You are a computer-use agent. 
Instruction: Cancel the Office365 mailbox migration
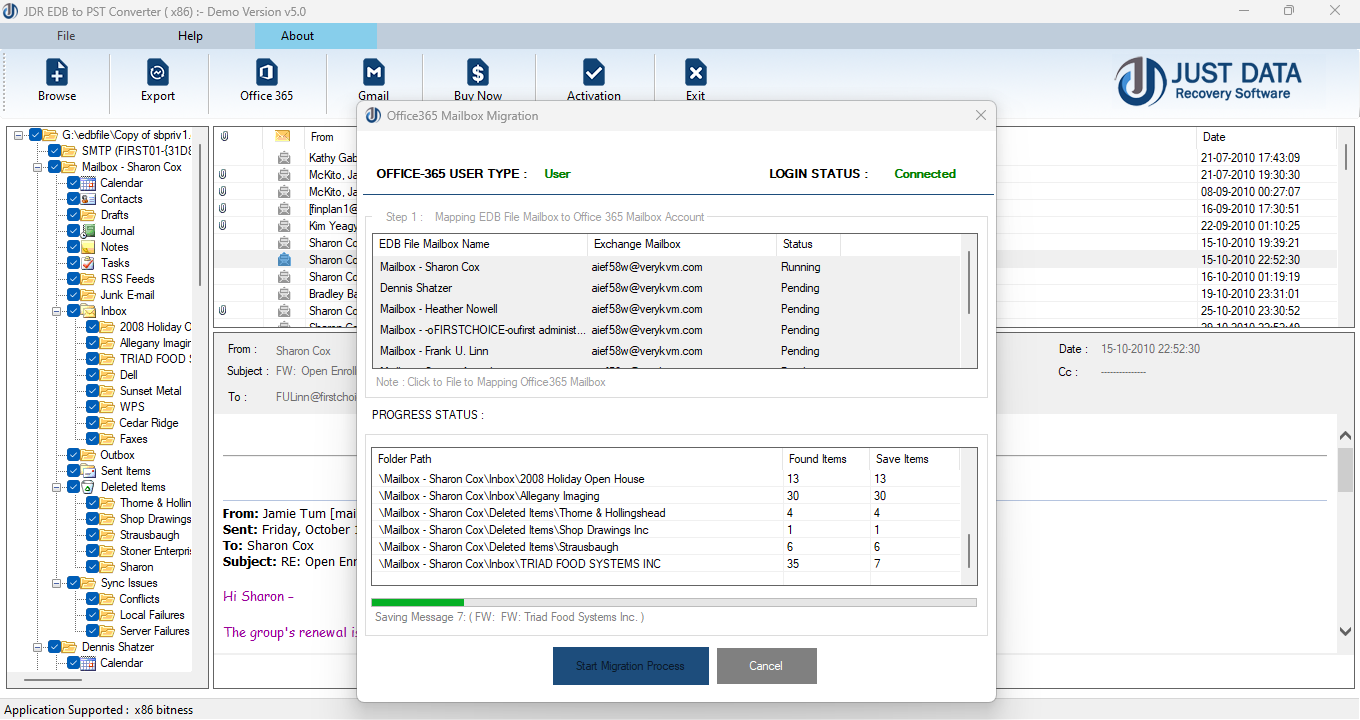[766, 665]
